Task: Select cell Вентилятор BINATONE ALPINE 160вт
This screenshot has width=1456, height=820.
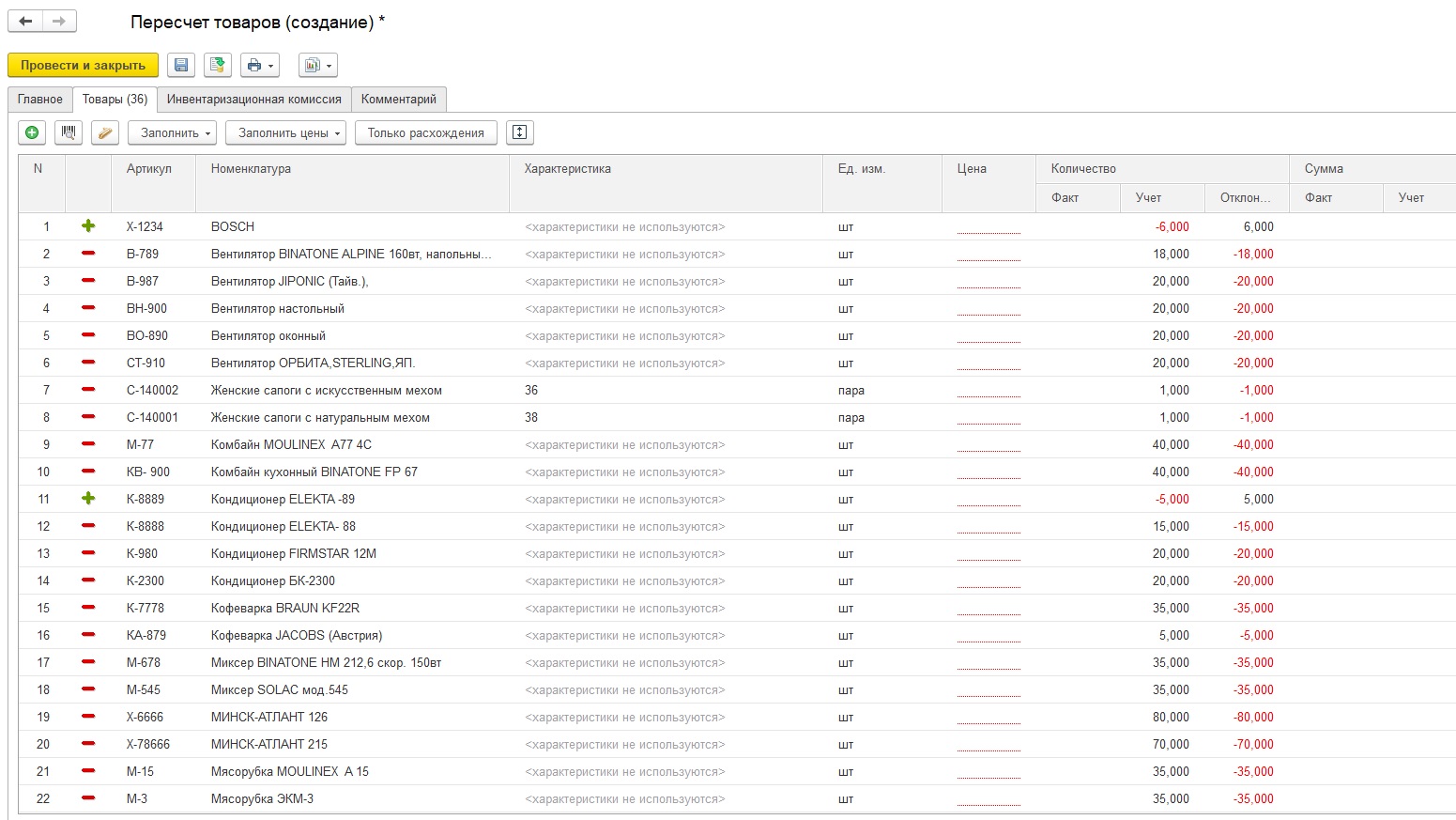Action: pos(352,254)
